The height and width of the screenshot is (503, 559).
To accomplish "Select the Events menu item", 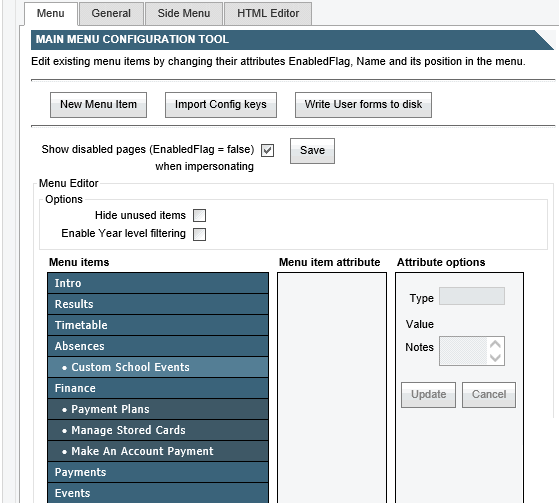I will (158, 493).
